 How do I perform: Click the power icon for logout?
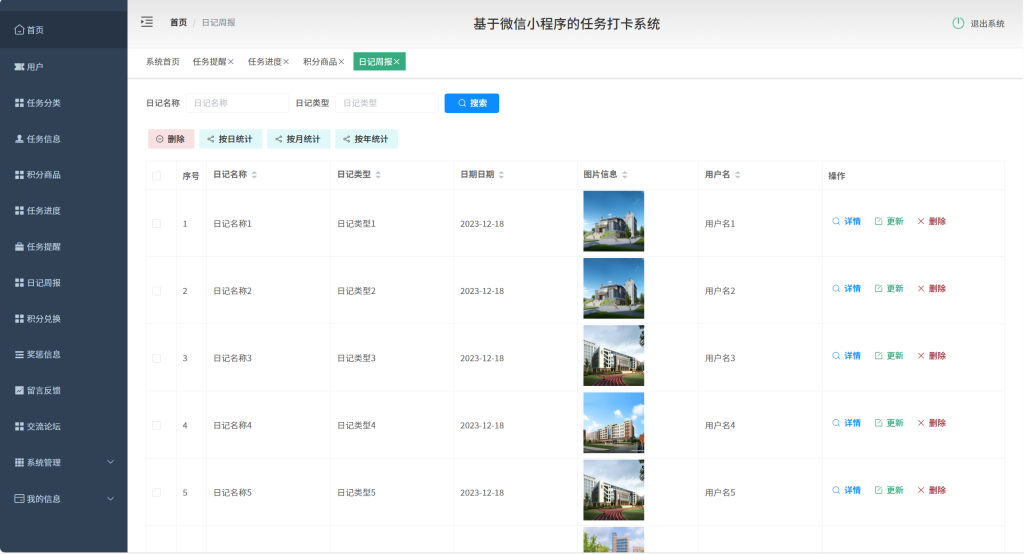tap(958, 24)
